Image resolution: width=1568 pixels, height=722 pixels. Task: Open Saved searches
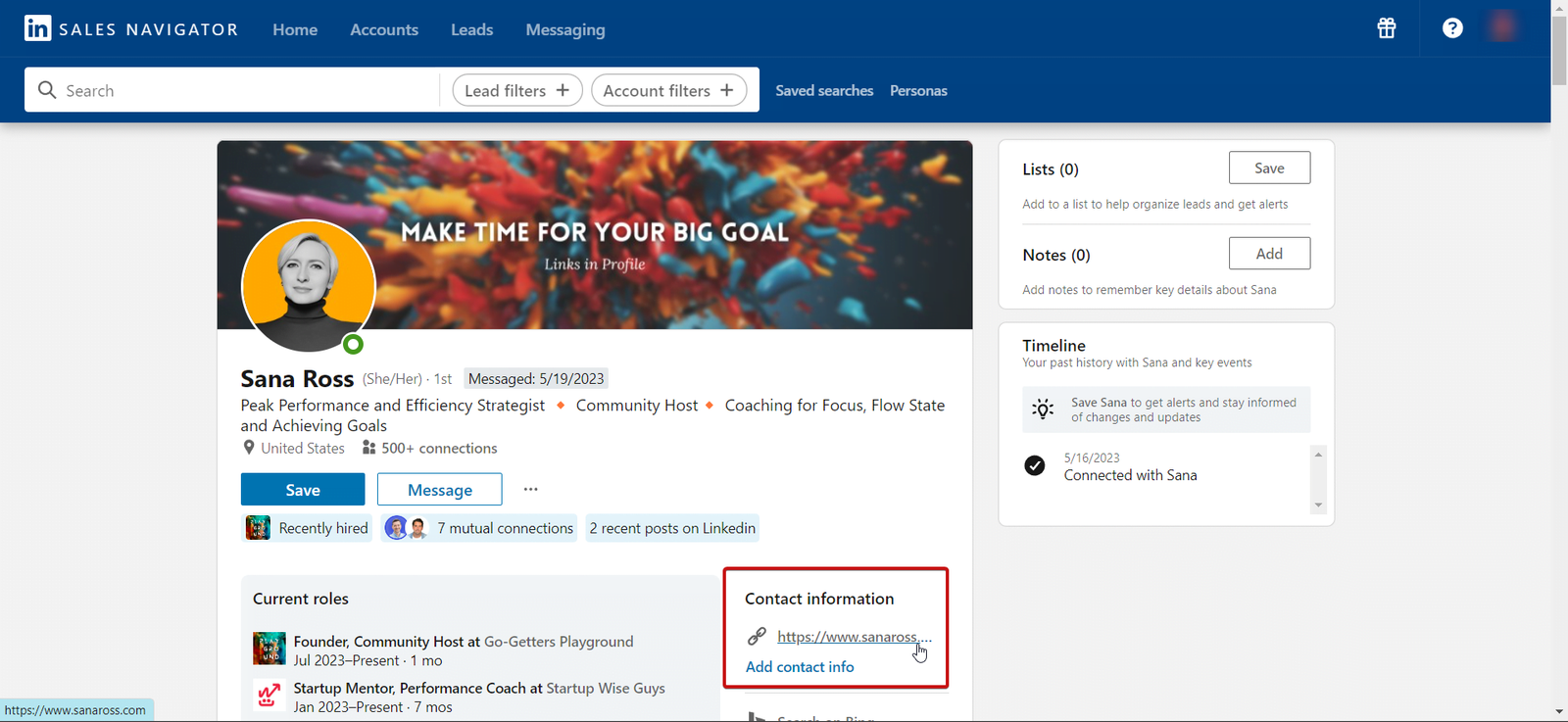pyautogui.click(x=824, y=90)
